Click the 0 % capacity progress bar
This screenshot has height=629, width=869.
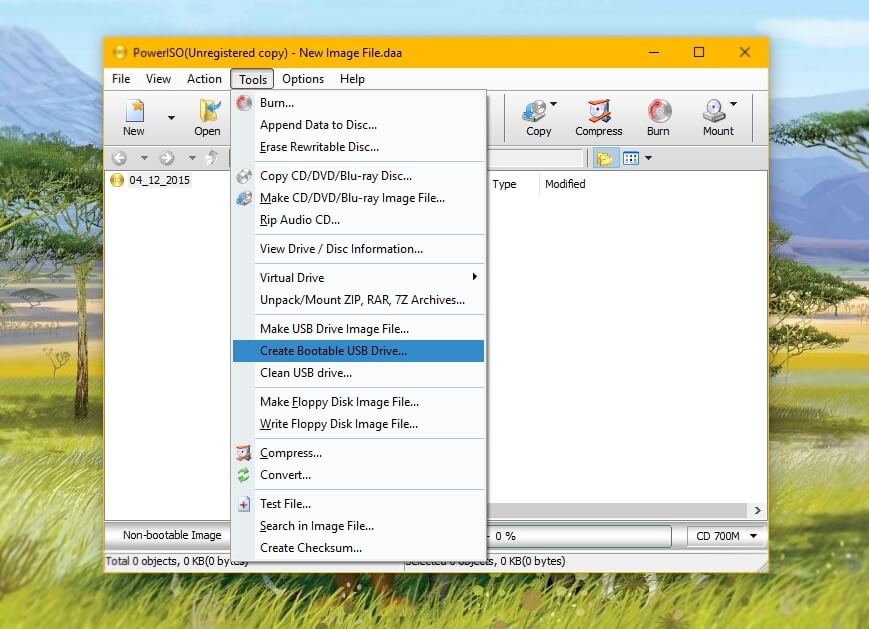point(579,536)
